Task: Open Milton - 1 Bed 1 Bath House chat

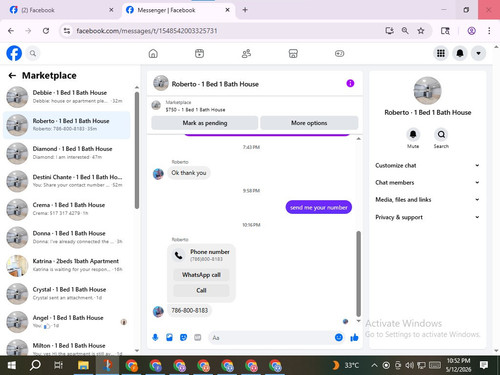Action: coord(67,347)
